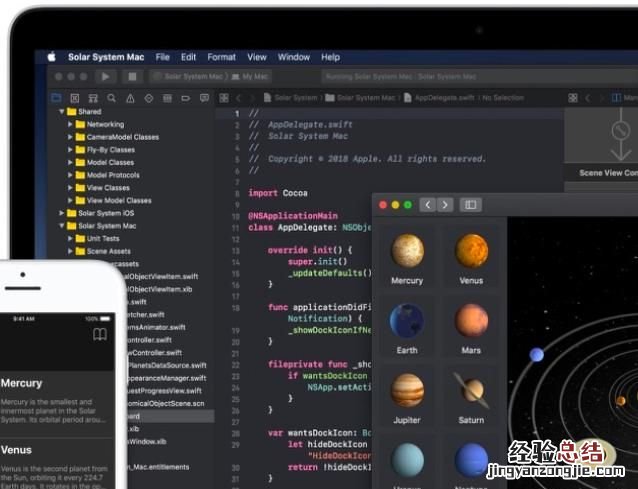Image resolution: width=638 pixels, height=489 pixels.
Task: Expand the Solar System iOS group
Action: pyautogui.click(x=60, y=213)
